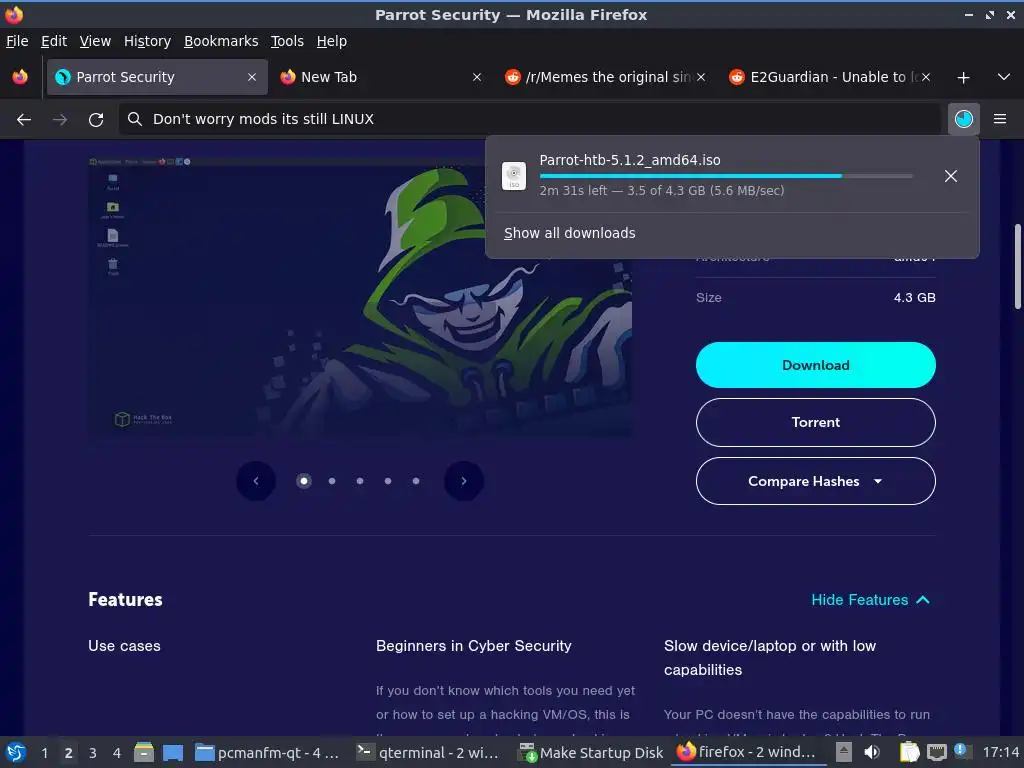Show previous carousel screenshot
This screenshot has width=1024, height=768.
click(x=256, y=481)
